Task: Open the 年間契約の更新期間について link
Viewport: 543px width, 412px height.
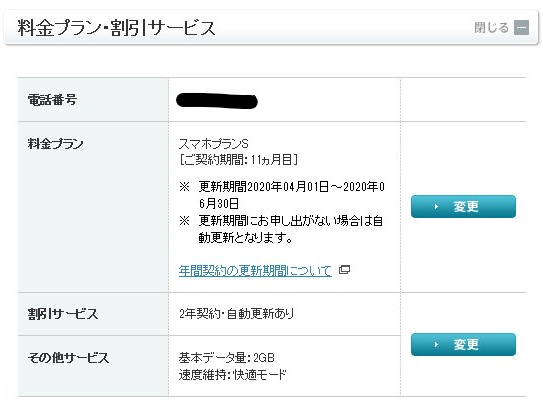Action: (255, 270)
